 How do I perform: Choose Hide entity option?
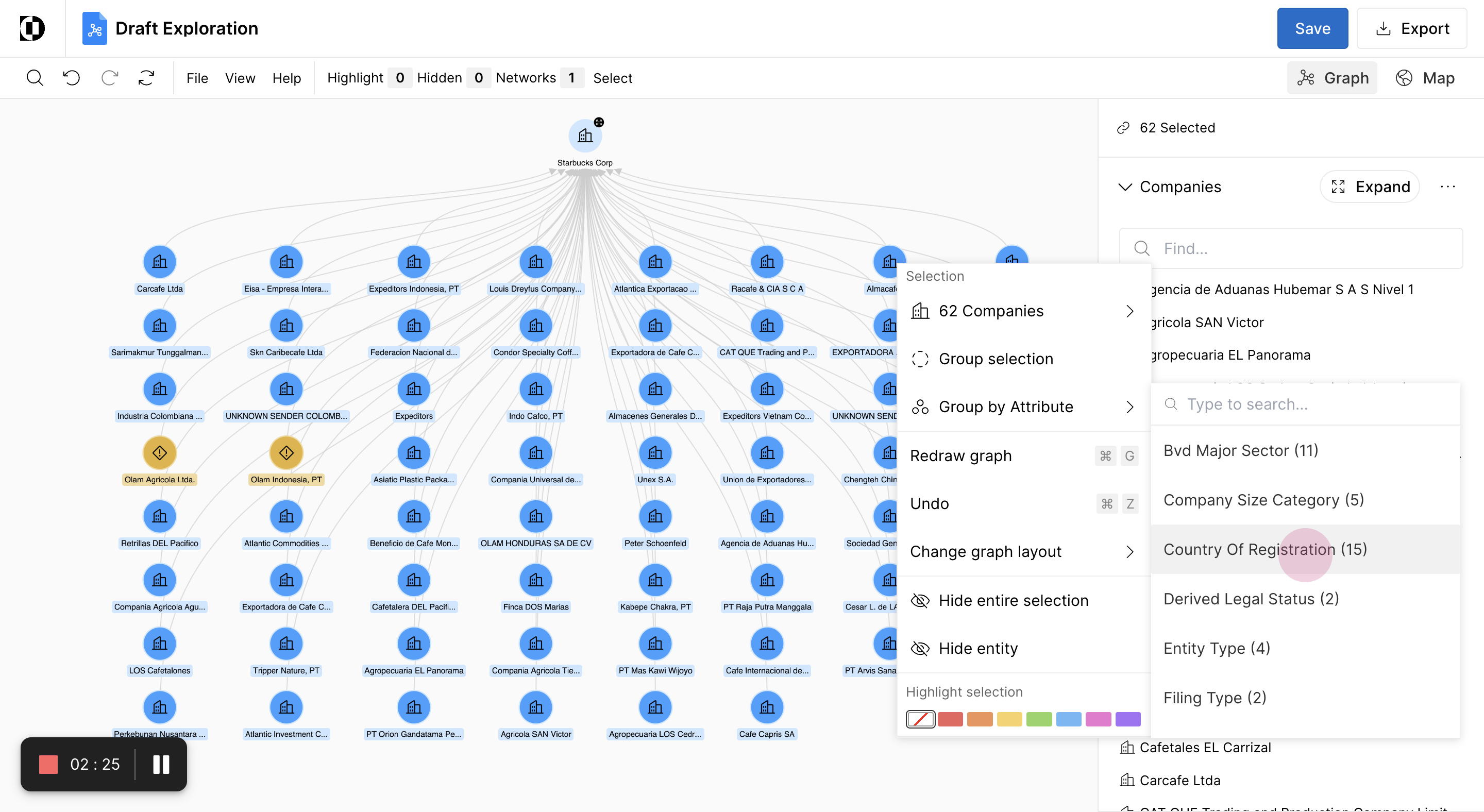977,649
